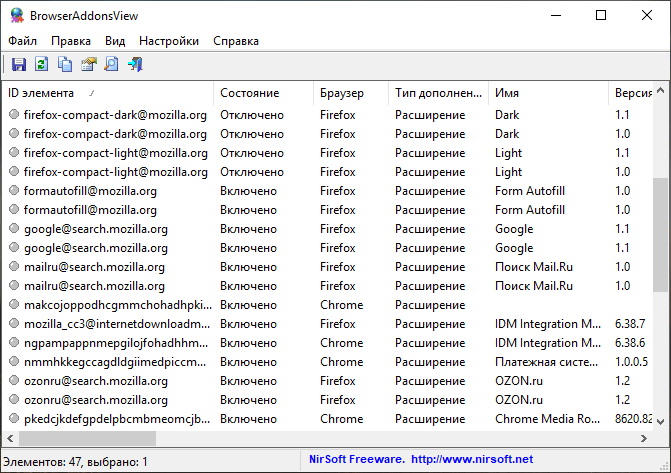Click the version cell 6.38.6
671x473 pixels.
[630, 343]
